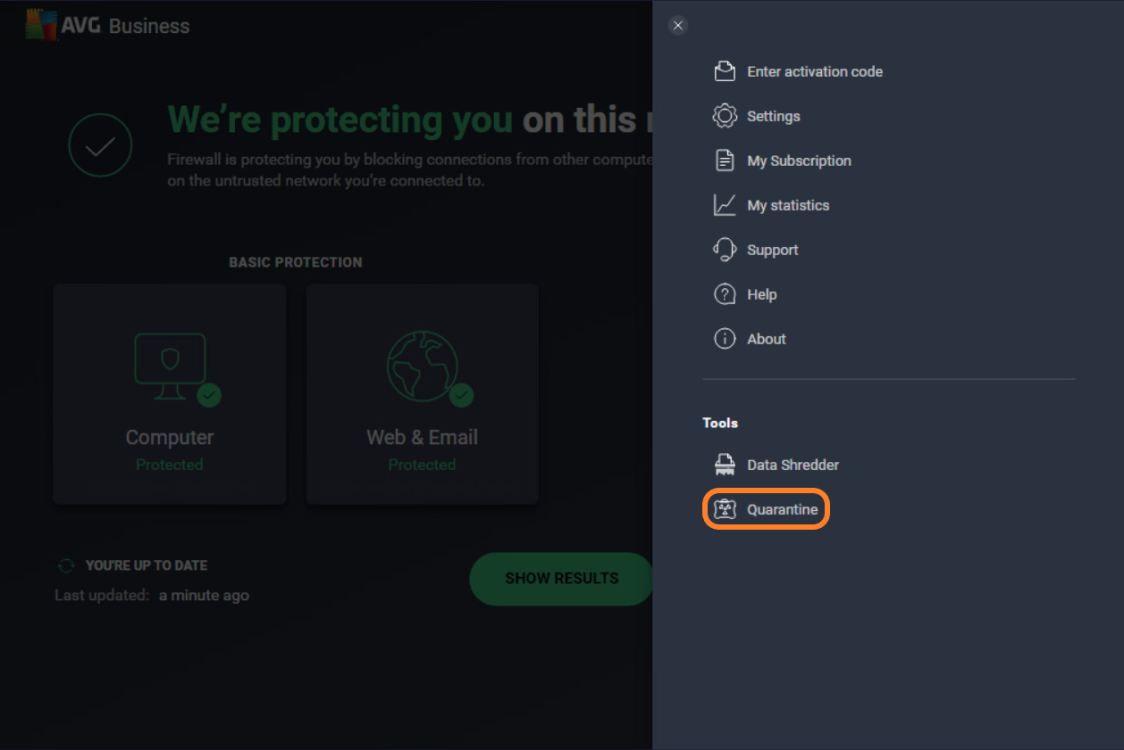This screenshot has width=1124, height=750.
Task: Open the Web & Email protection tile
Action: [x=422, y=393]
